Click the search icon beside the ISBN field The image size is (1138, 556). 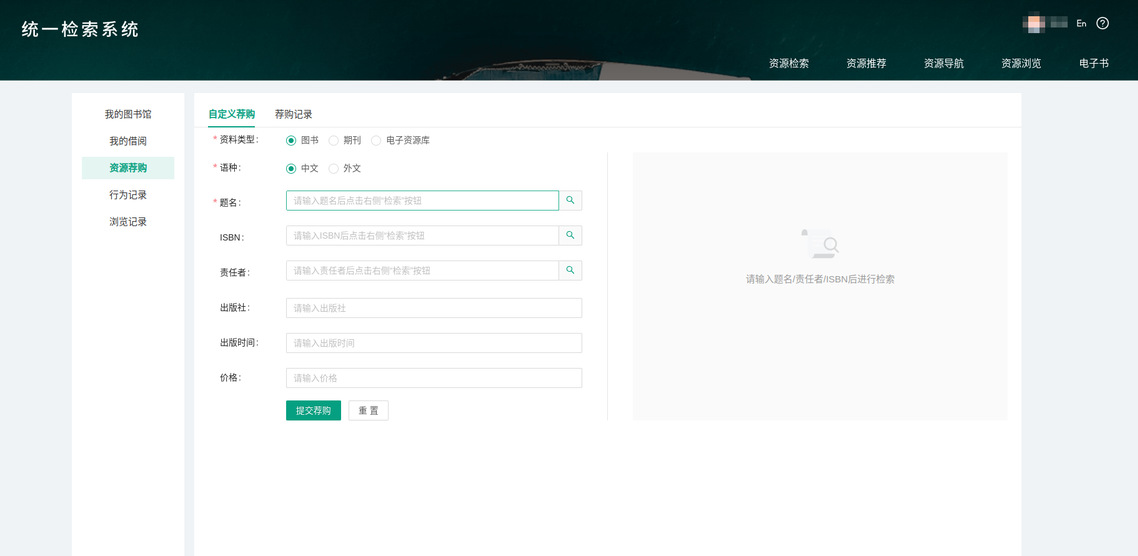[570, 236]
